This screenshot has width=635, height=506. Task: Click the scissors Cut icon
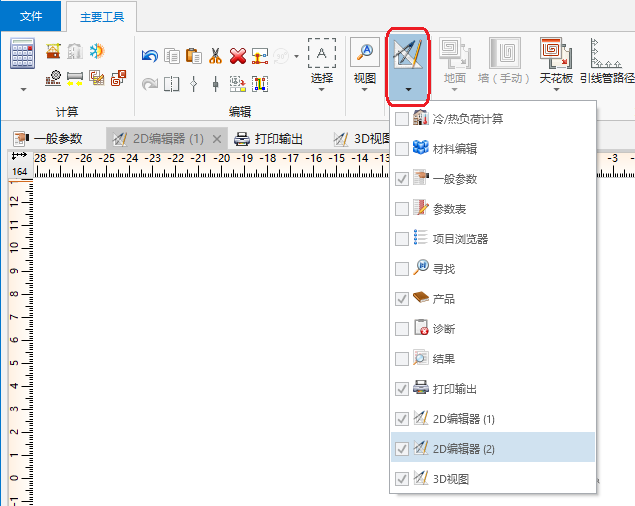pos(215,56)
